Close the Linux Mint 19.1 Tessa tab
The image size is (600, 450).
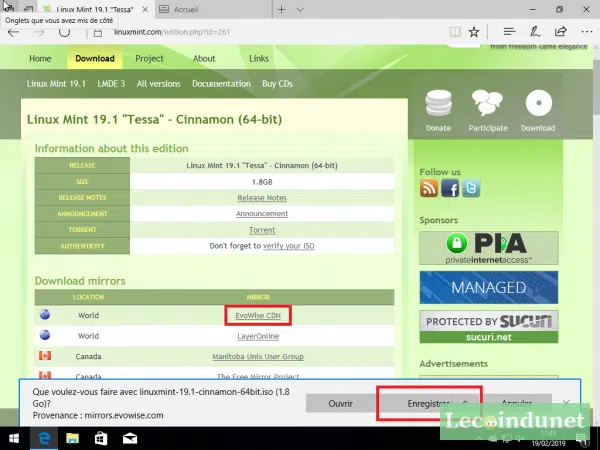pos(145,10)
